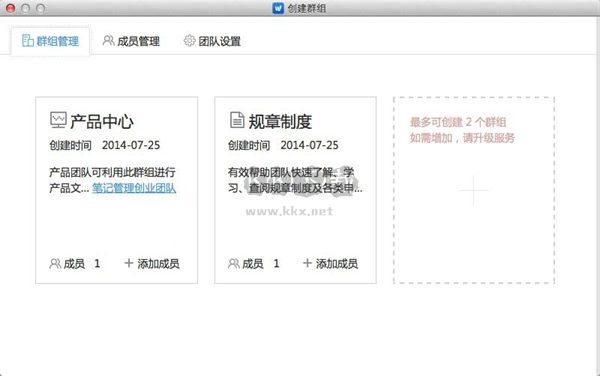Viewport: 600px width, 376px height.
Task: Open the 团队设置 tab
Action: (x=212, y=41)
